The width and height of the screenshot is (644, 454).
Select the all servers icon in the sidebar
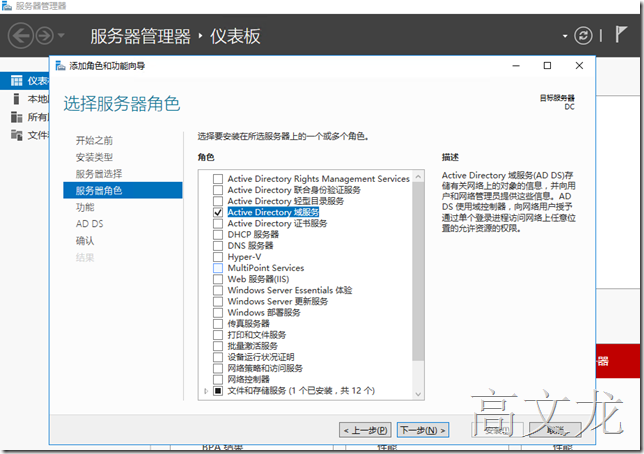tap(16, 117)
